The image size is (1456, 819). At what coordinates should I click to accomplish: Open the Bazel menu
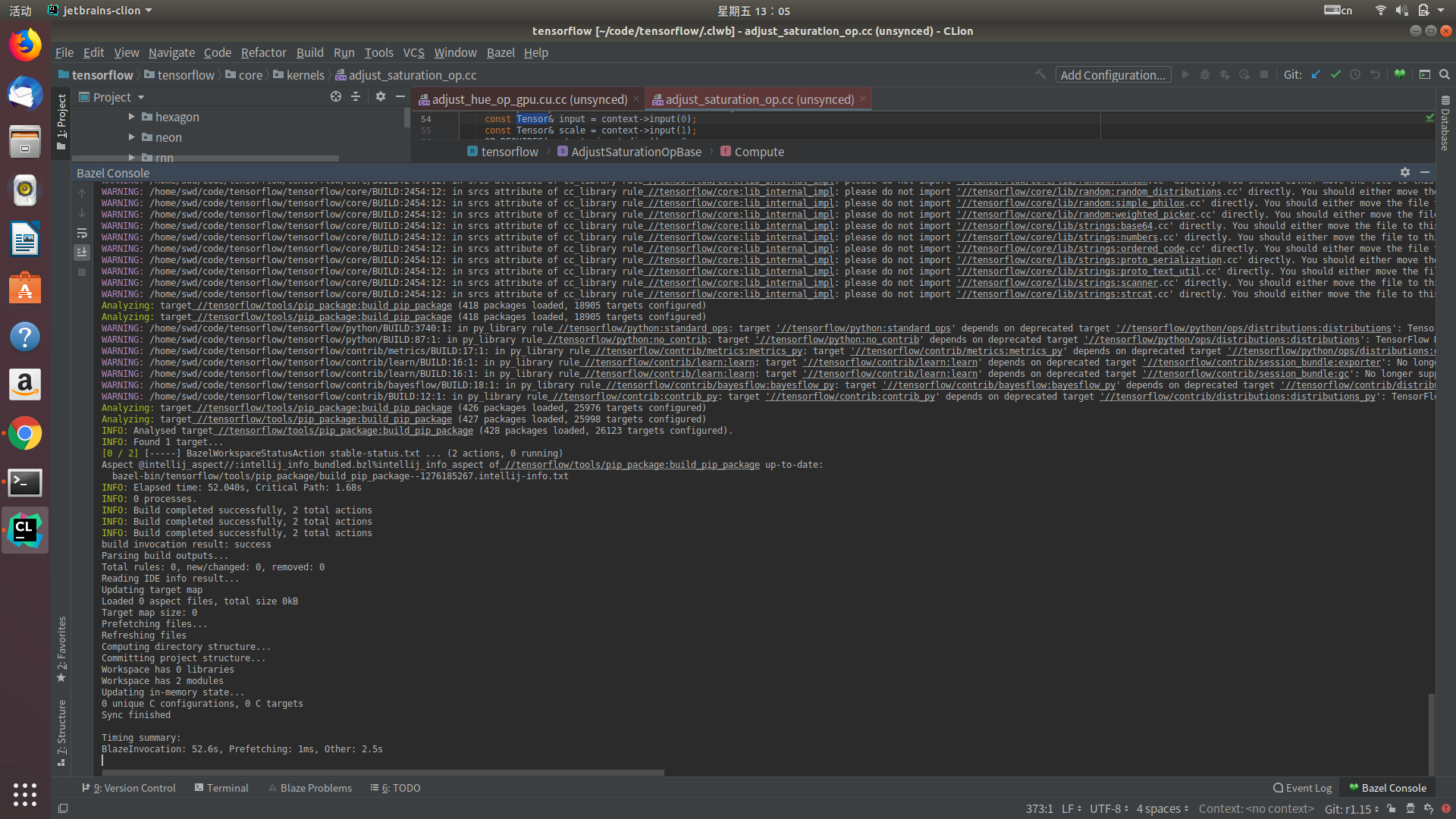[500, 52]
